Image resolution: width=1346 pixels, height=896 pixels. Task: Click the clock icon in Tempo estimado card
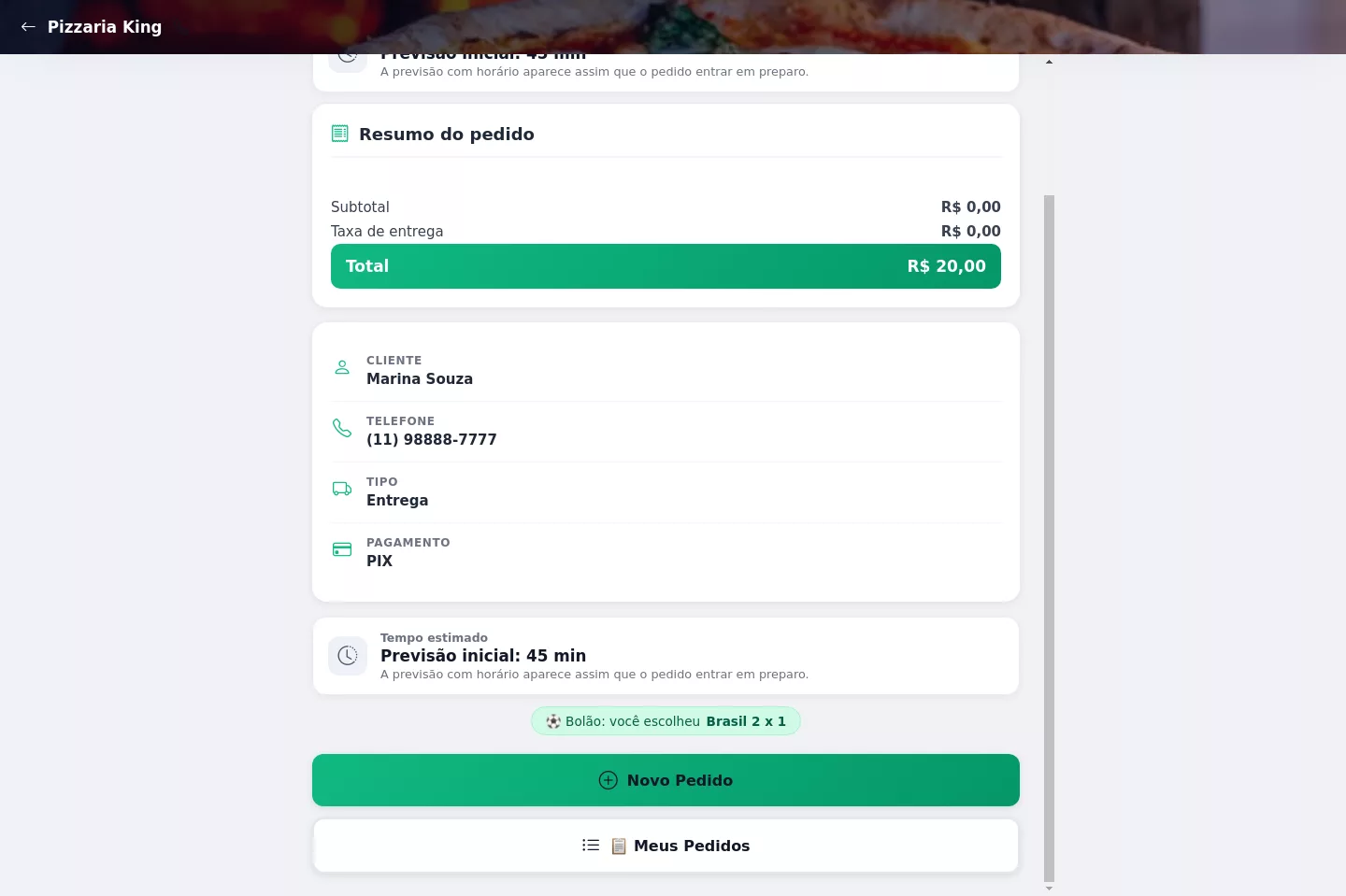pos(348,656)
